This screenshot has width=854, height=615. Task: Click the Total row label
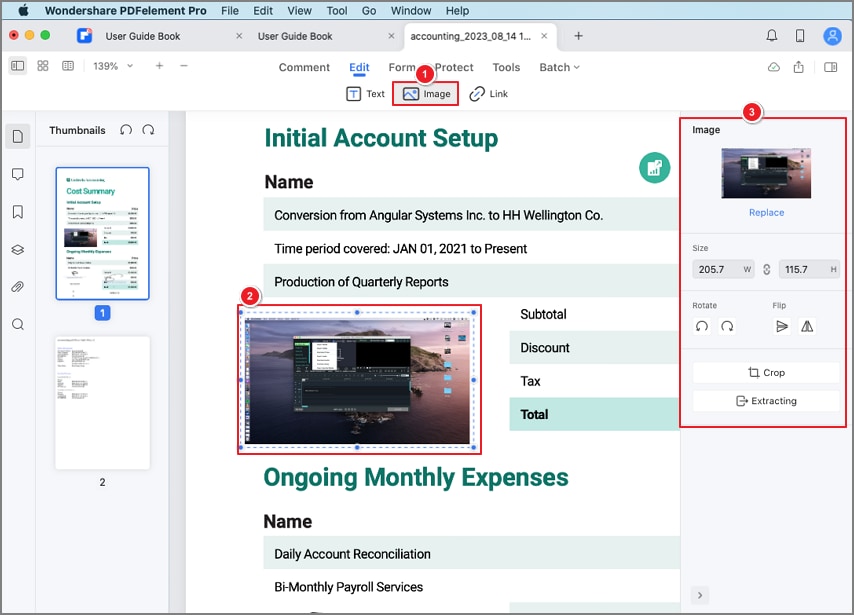[x=534, y=415]
